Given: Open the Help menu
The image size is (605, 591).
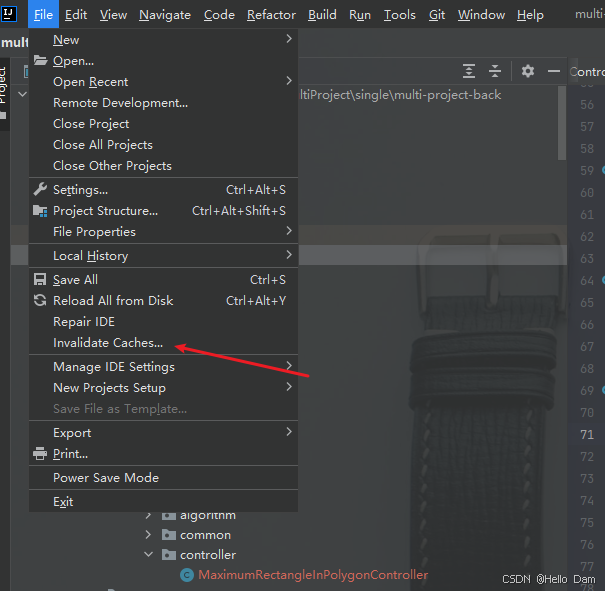Looking at the screenshot, I should (x=530, y=15).
